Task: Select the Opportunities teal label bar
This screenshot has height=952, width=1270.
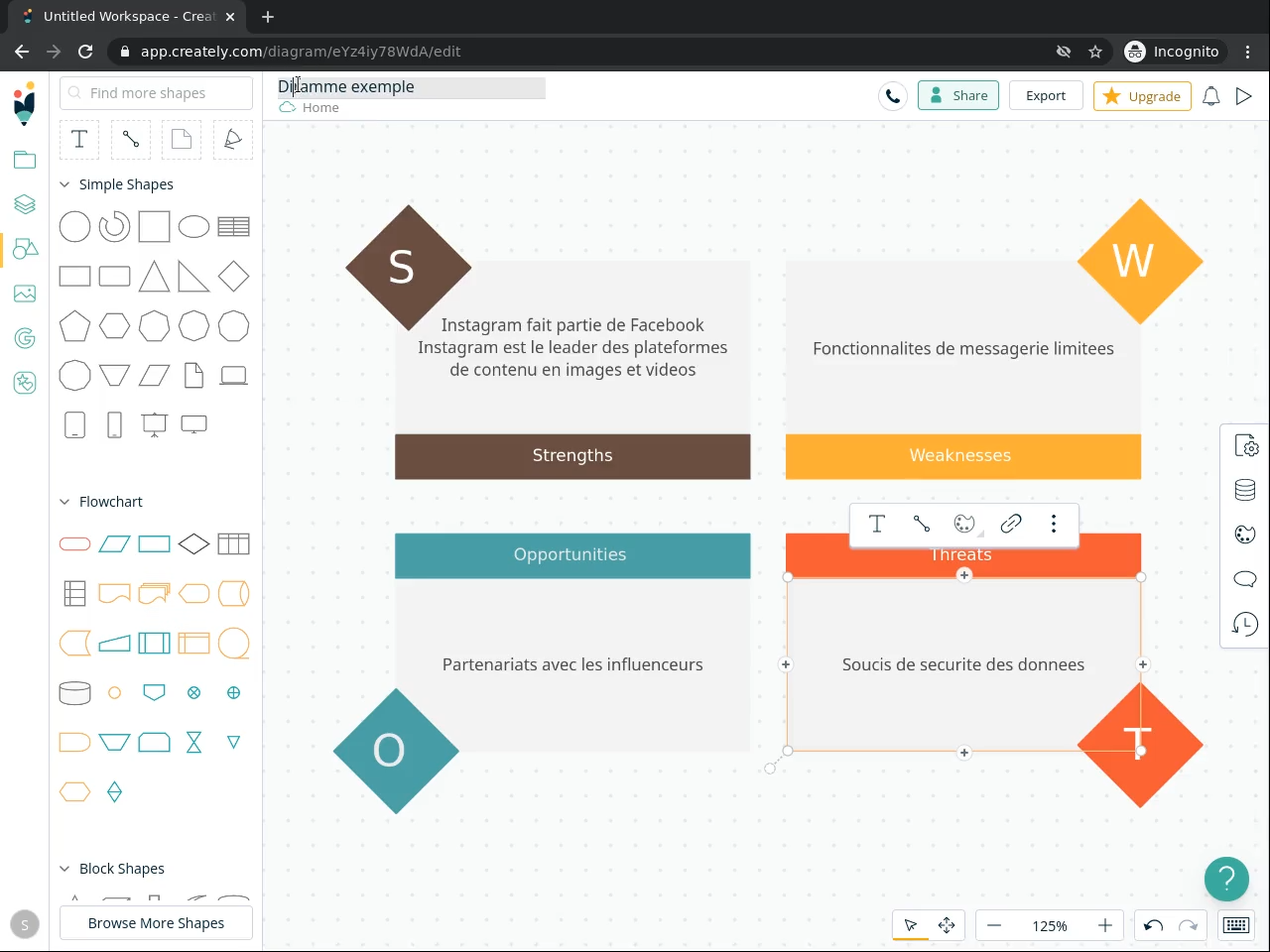Action: [572, 555]
